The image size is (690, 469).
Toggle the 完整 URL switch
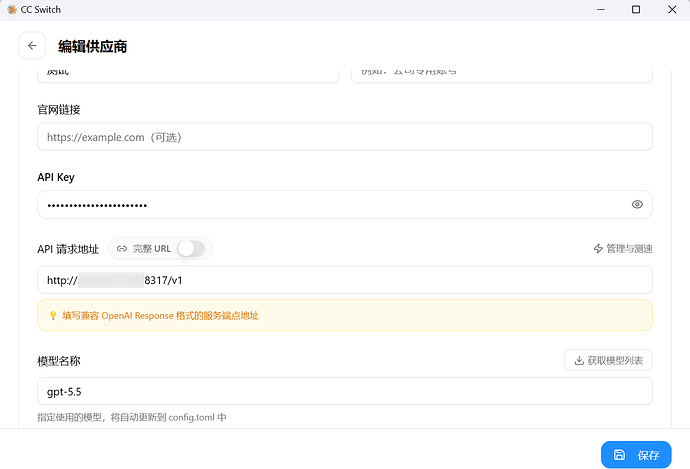point(191,249)
